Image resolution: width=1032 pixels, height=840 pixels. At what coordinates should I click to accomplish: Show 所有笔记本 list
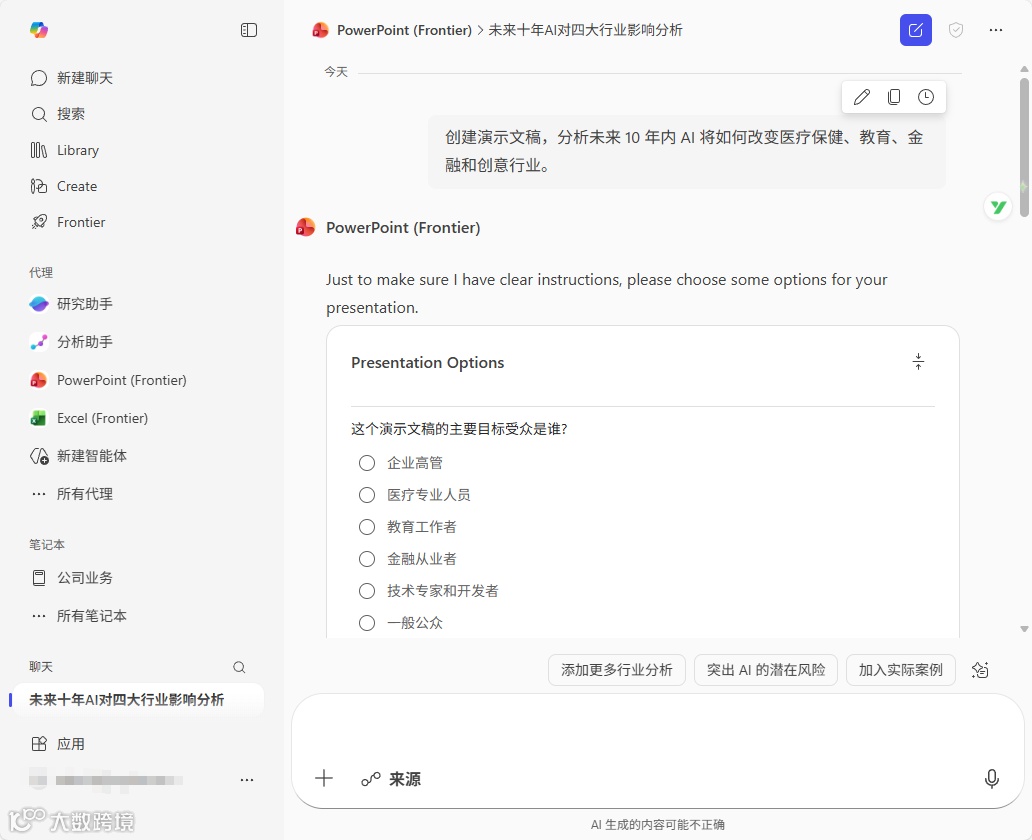click(x=79, y=616)
